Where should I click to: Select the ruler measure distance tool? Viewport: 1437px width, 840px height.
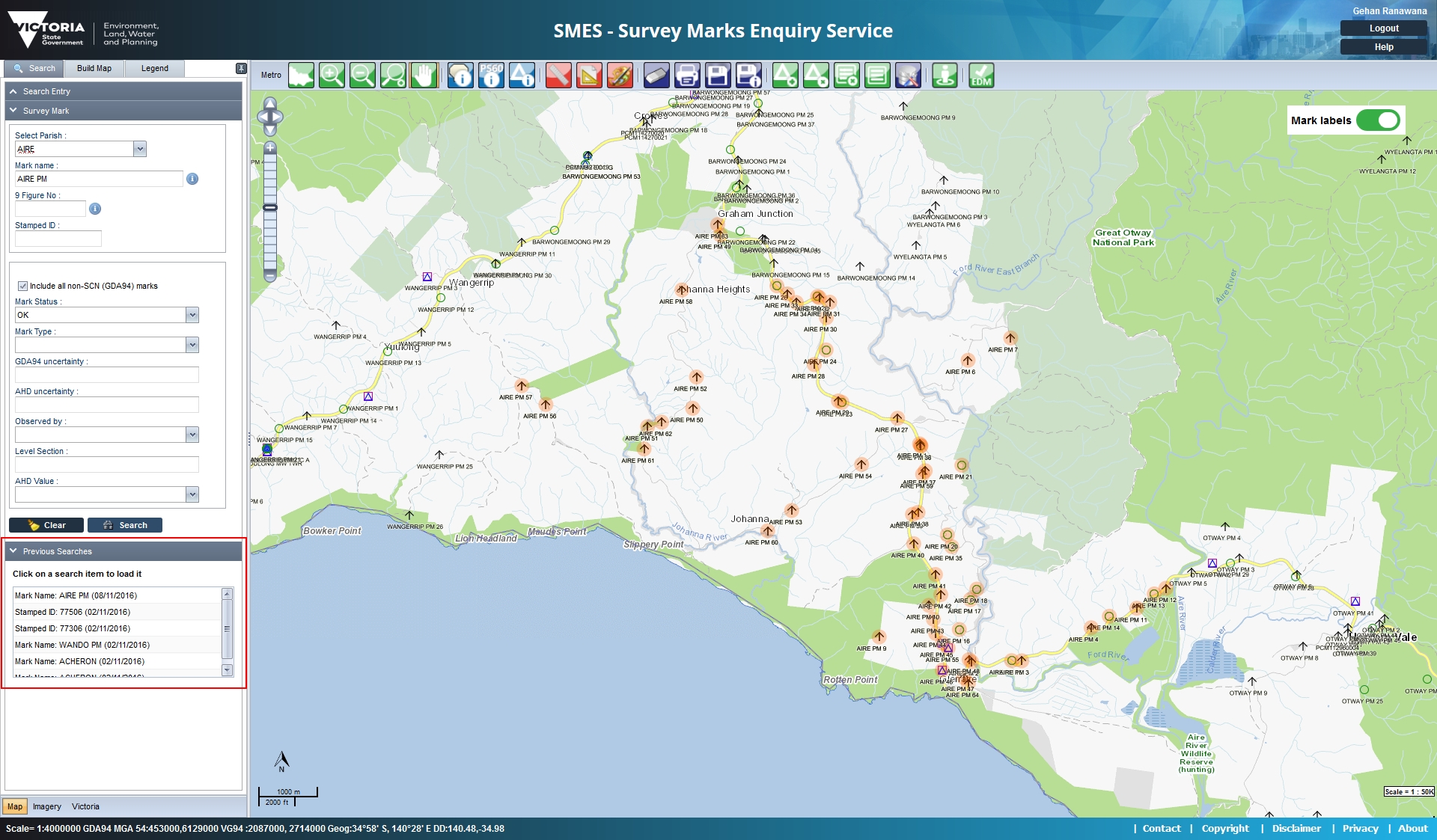[x=559, y=76]
